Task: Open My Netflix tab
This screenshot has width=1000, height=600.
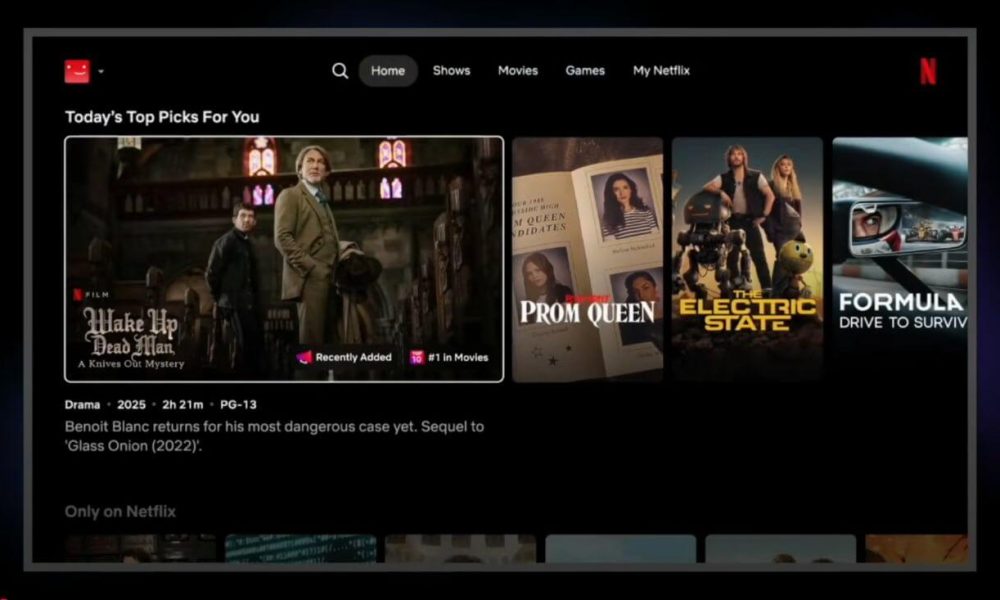Action: (661, 71)
